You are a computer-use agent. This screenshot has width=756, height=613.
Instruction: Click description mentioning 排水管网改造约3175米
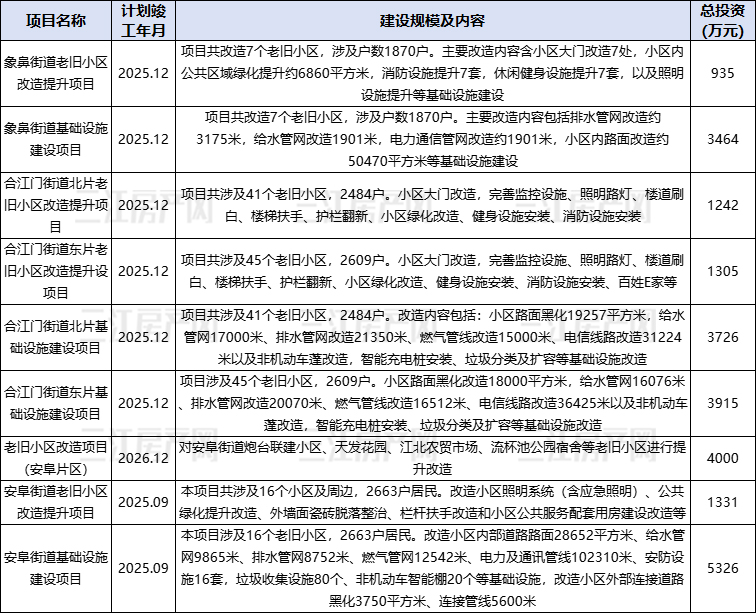click(x=432, y=139)
